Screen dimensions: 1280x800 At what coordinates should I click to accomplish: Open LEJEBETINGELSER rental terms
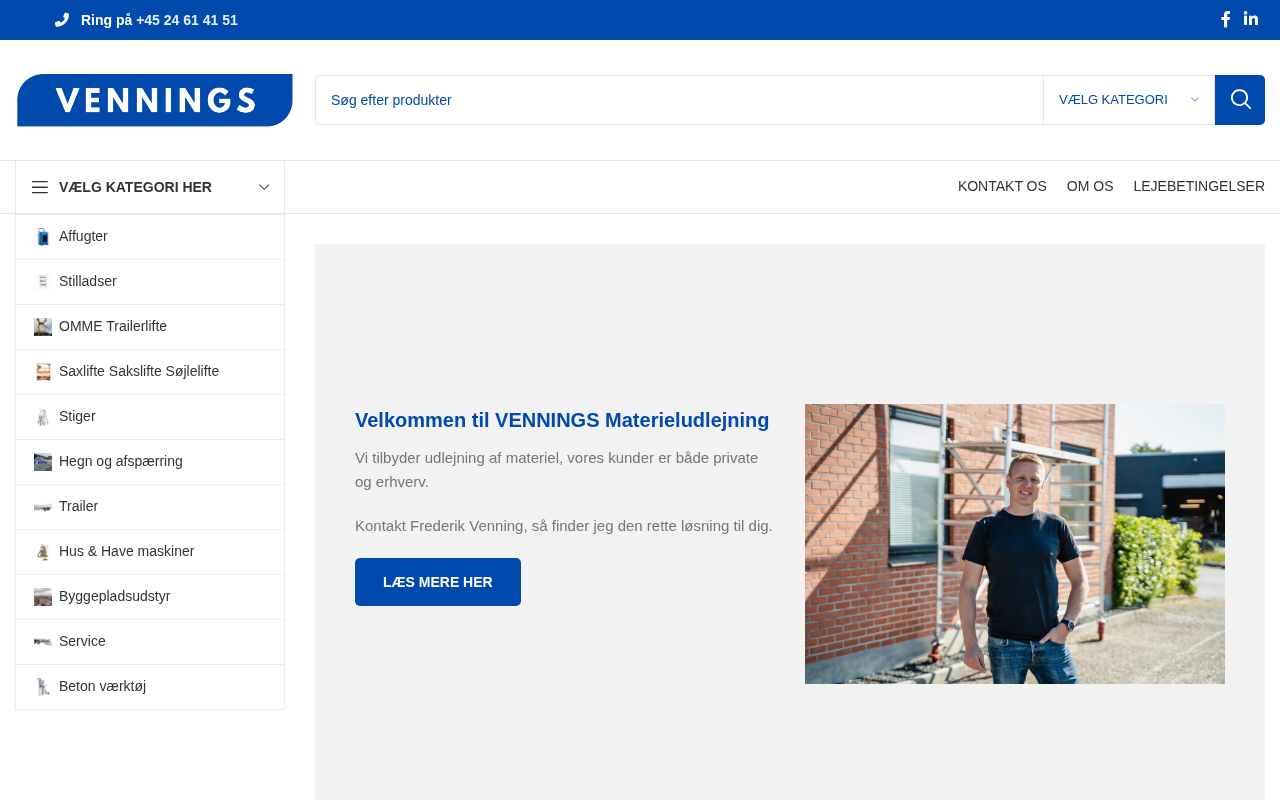[1199, 186]
